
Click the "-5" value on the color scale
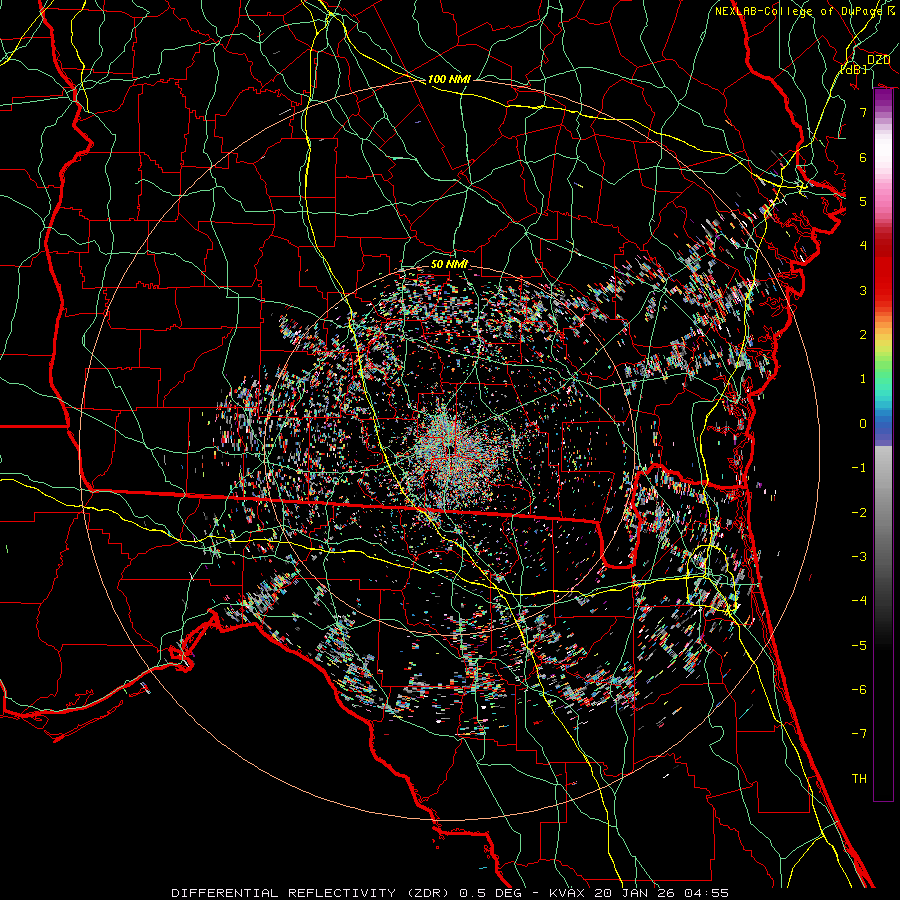tap(859, 646)
